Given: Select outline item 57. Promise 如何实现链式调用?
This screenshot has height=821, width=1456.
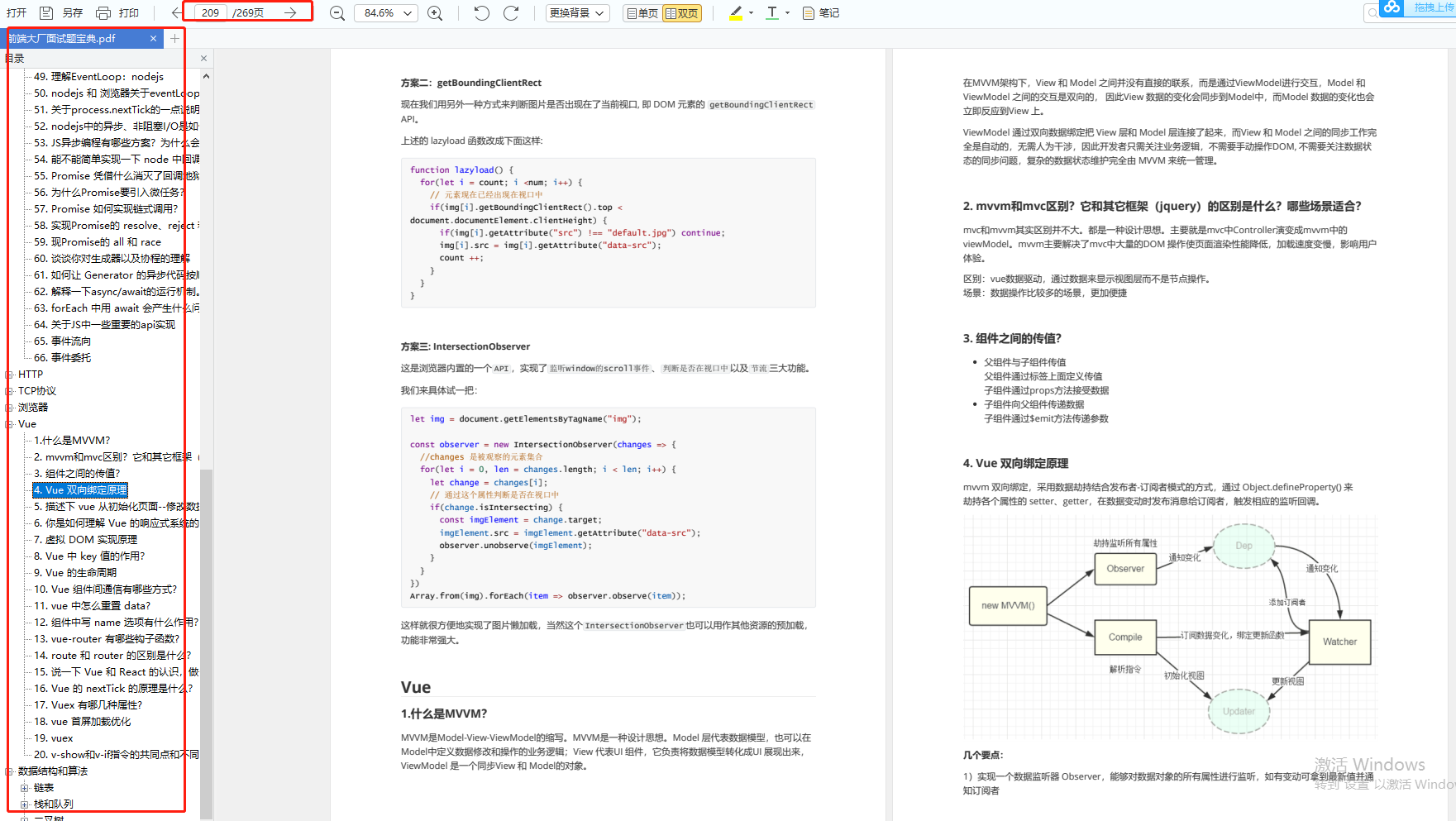Looking at the screenshot, I should [x=106, y=209].
